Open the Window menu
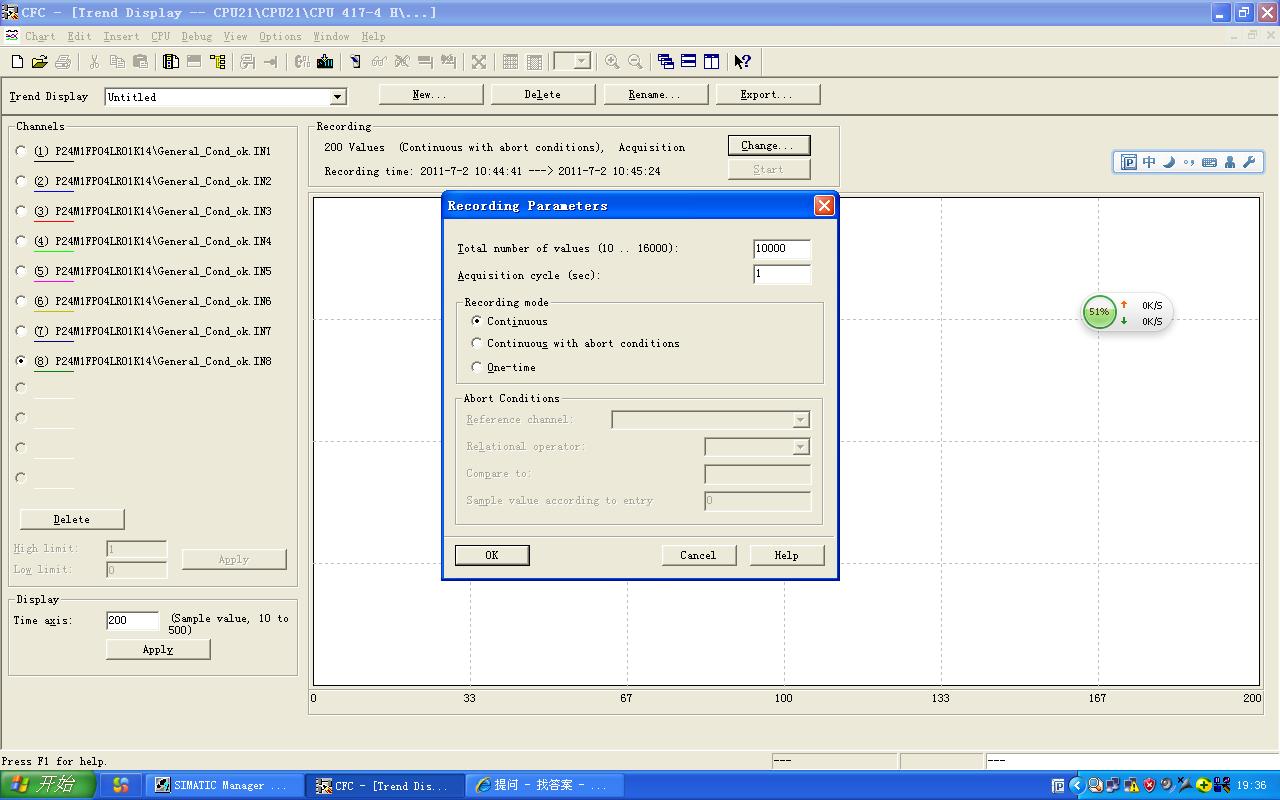Screen dimensions: 1280x800 (x=331, y=36)
